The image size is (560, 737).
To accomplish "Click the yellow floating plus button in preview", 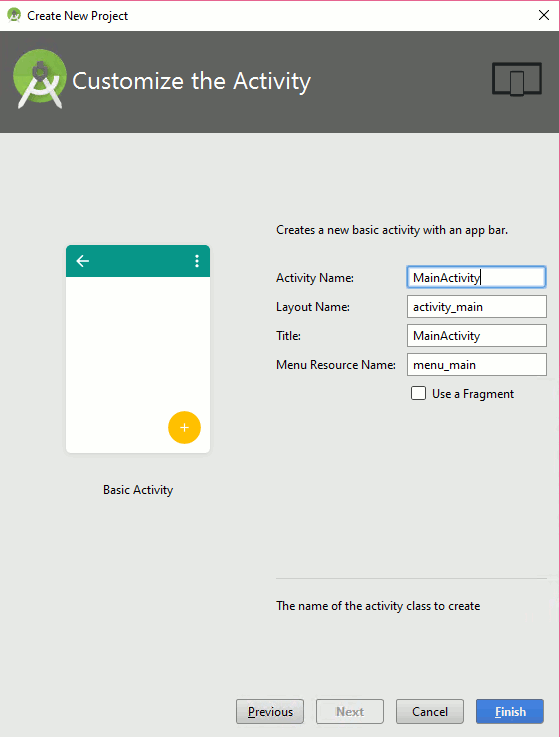I will (184, 427).
